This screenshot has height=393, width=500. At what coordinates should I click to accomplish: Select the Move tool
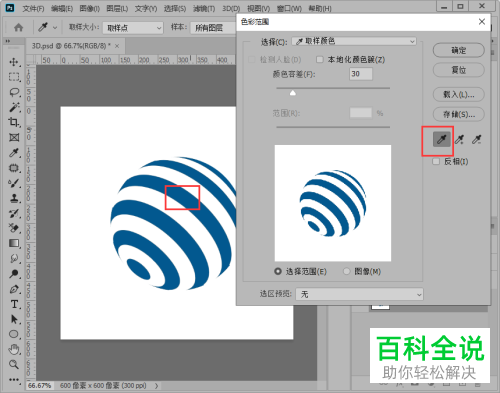(x=14, y=62)
